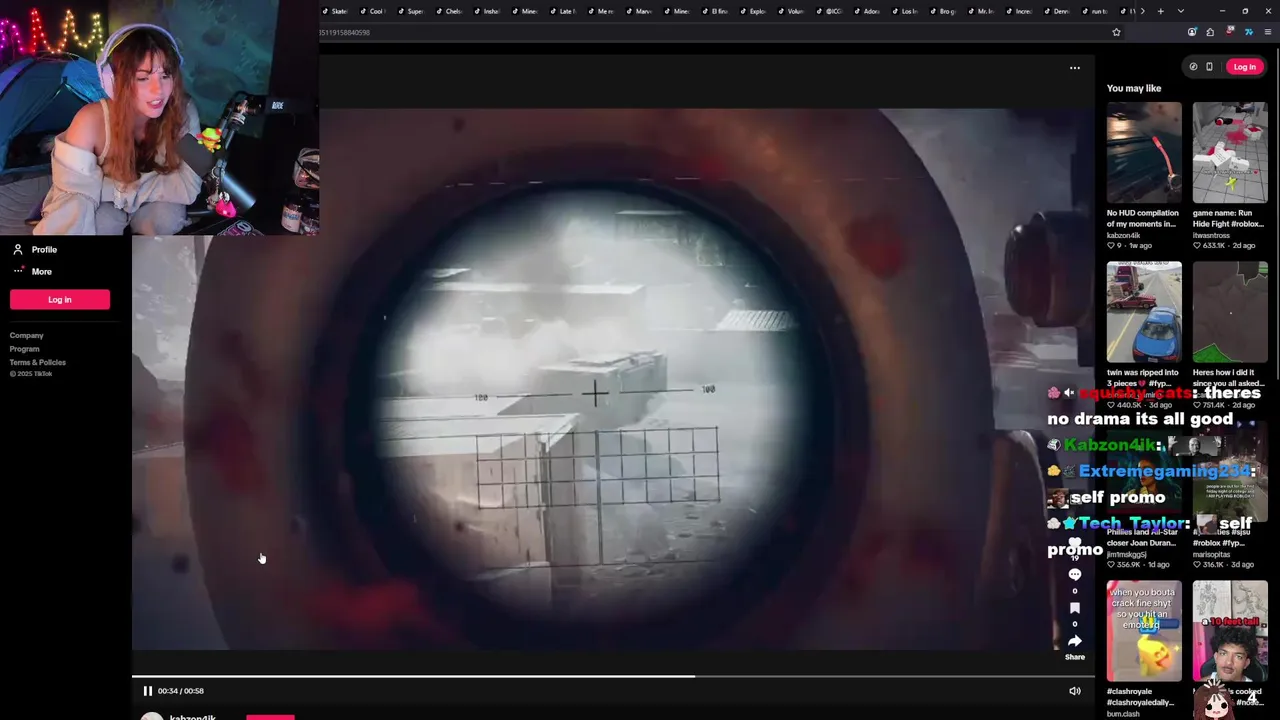Mute the video with the speaker icon

[1075, 691]
